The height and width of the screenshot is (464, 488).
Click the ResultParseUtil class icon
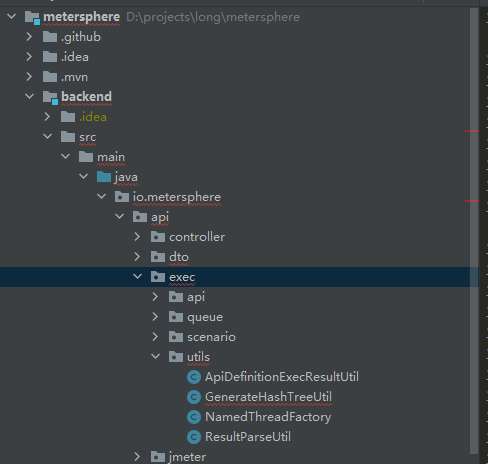click(194, 437)
